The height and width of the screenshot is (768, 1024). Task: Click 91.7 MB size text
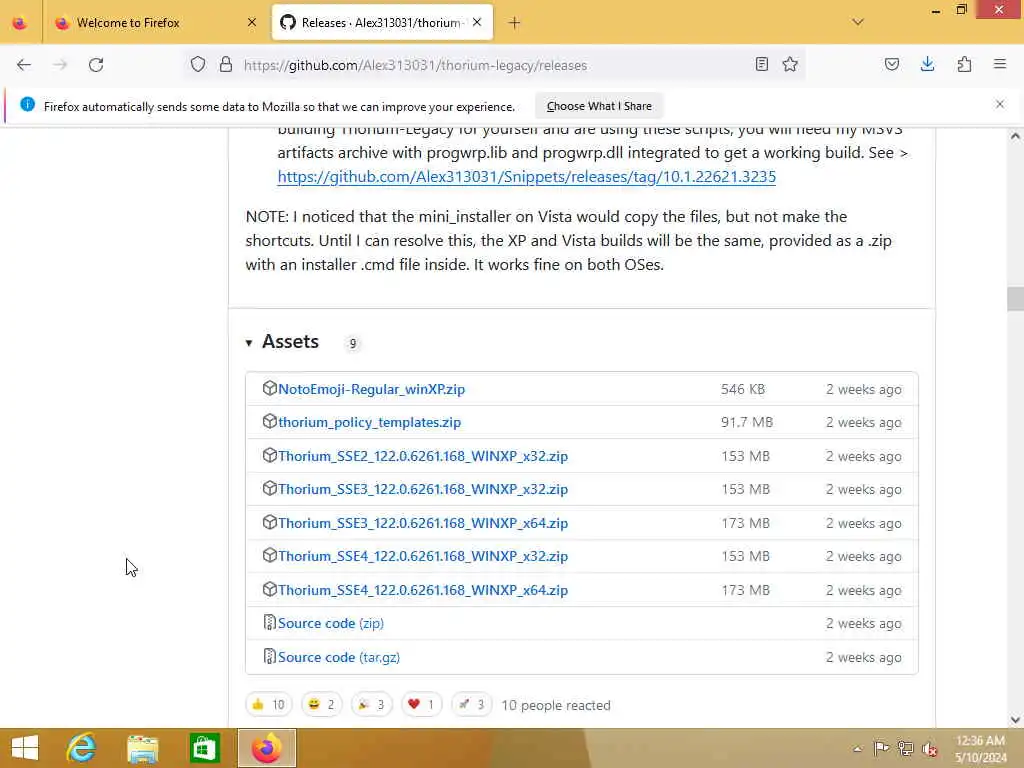(x=746, y=423)
